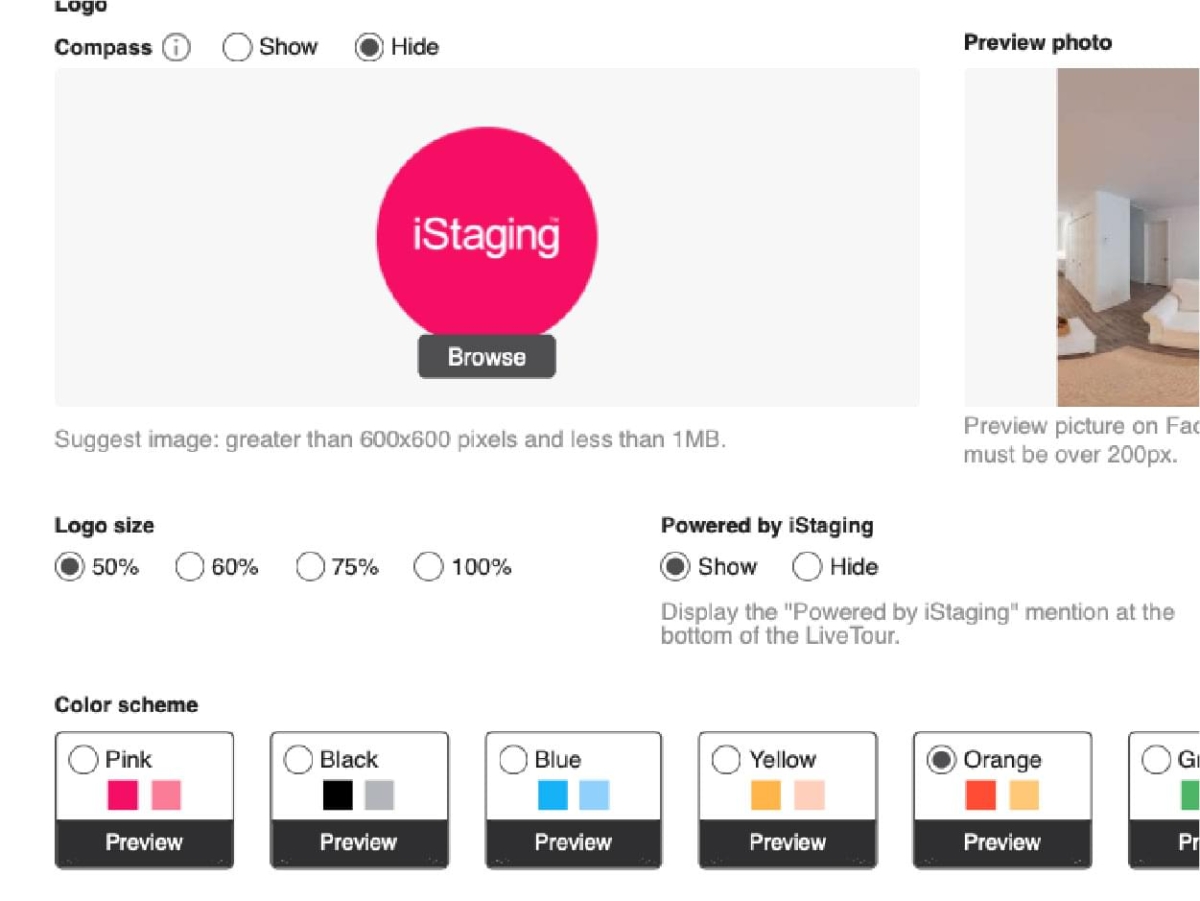Click the Black scheme black swatch
This screenshot has height=901, width=1200.
tap(338, 795)
